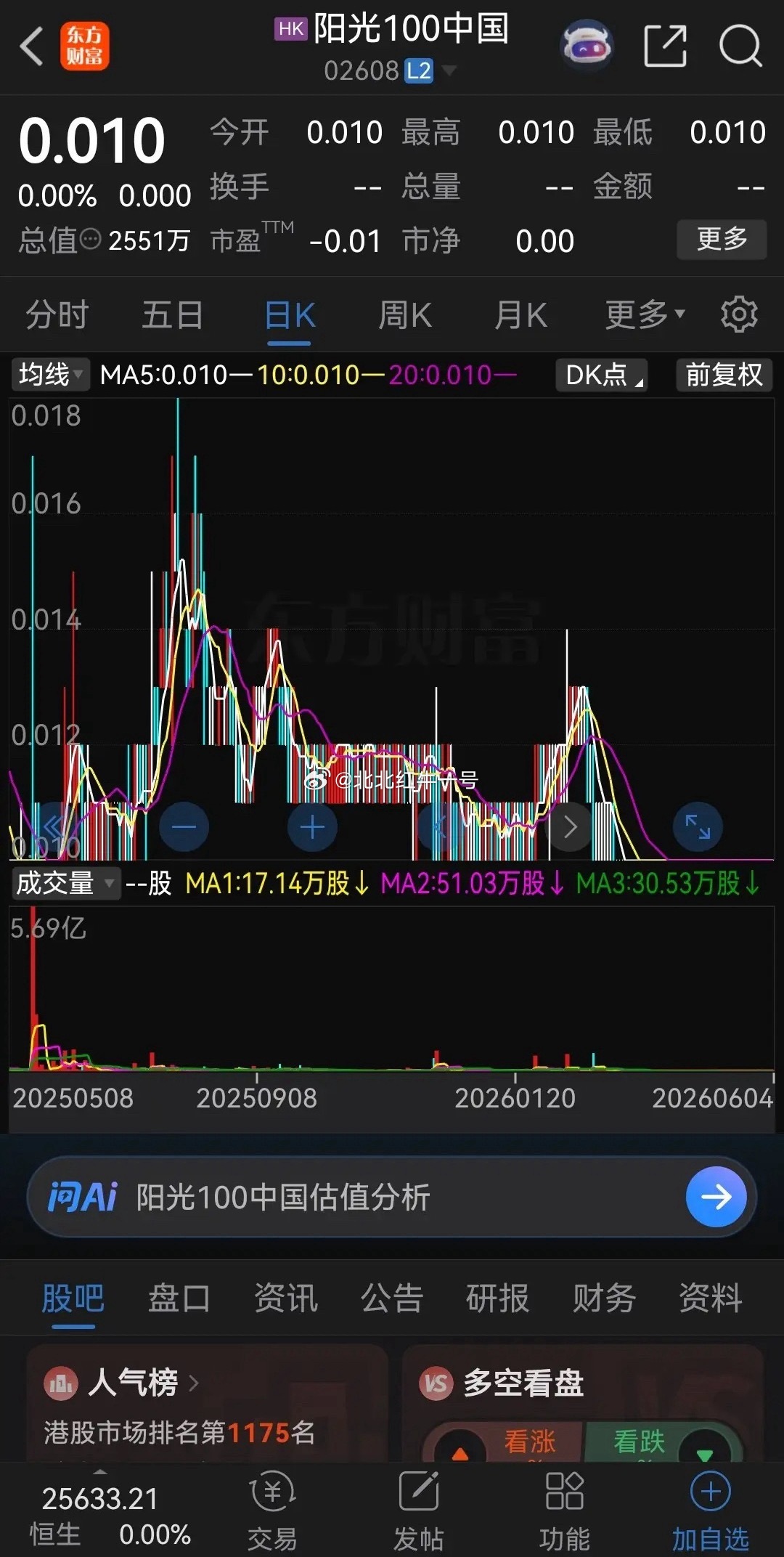Tap the 港股市场排名第1175名 text
The image size is (784, 1557).
(x=179, y=1433)
